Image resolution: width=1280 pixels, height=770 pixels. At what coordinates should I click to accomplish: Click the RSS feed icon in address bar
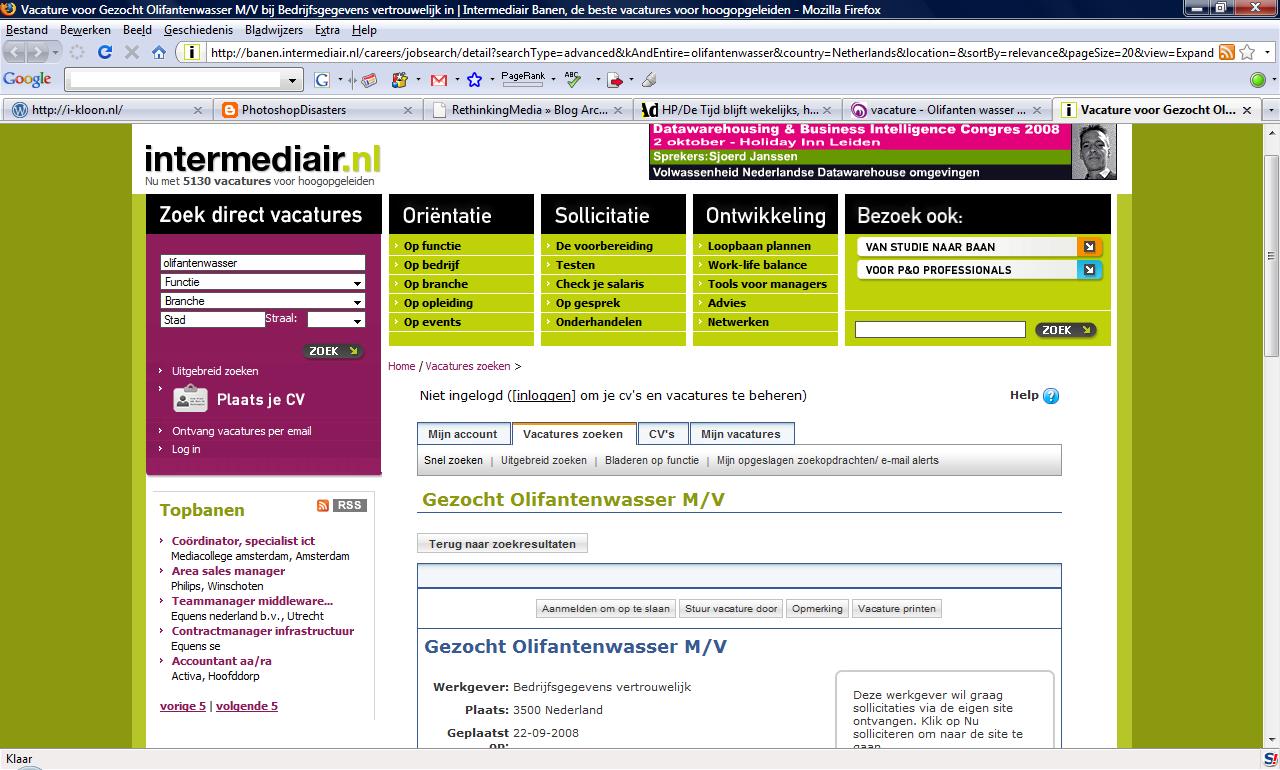pyautogui.click(x=1226, y=52)
